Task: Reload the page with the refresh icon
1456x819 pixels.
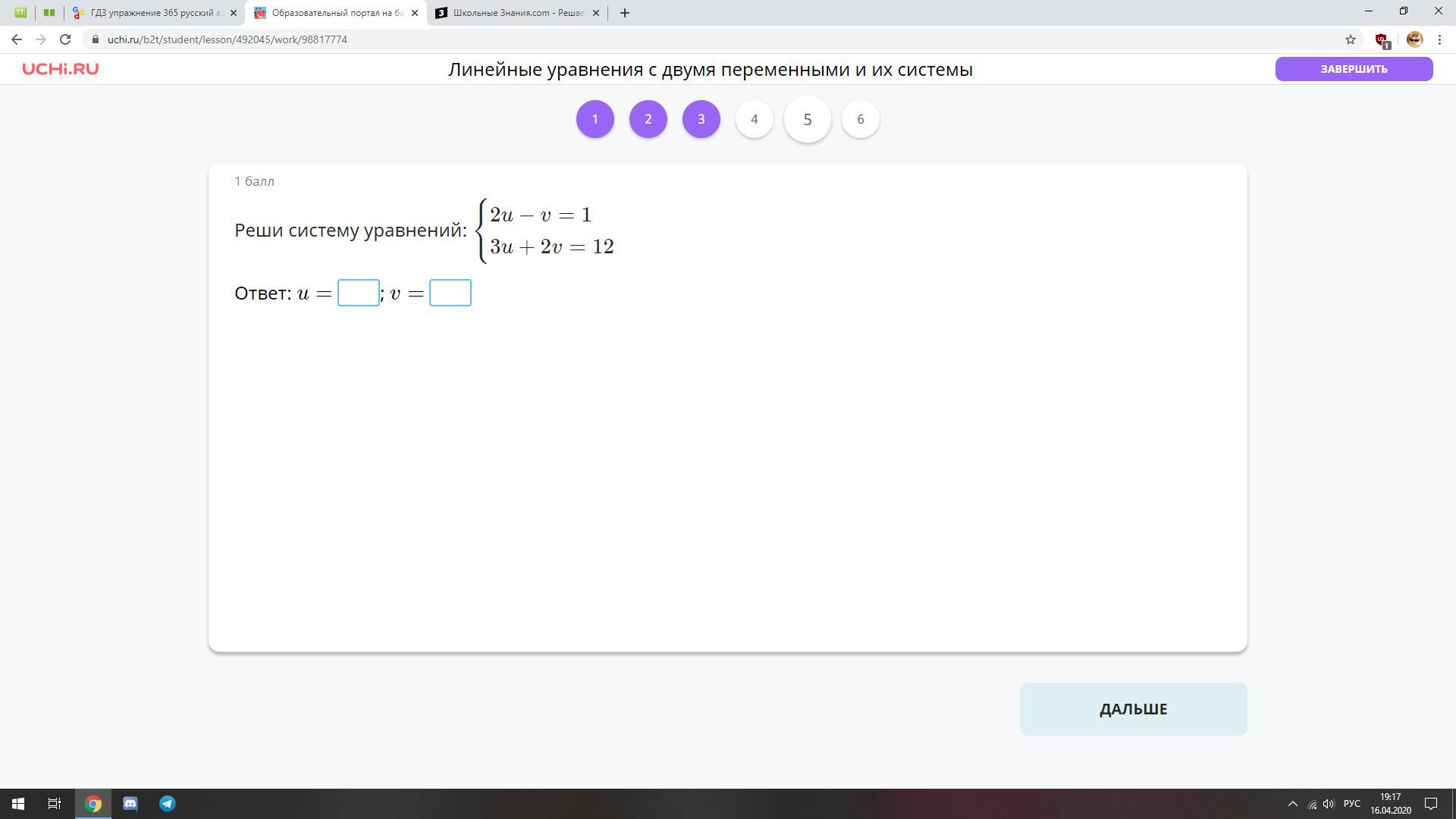Action: (65, 39)
